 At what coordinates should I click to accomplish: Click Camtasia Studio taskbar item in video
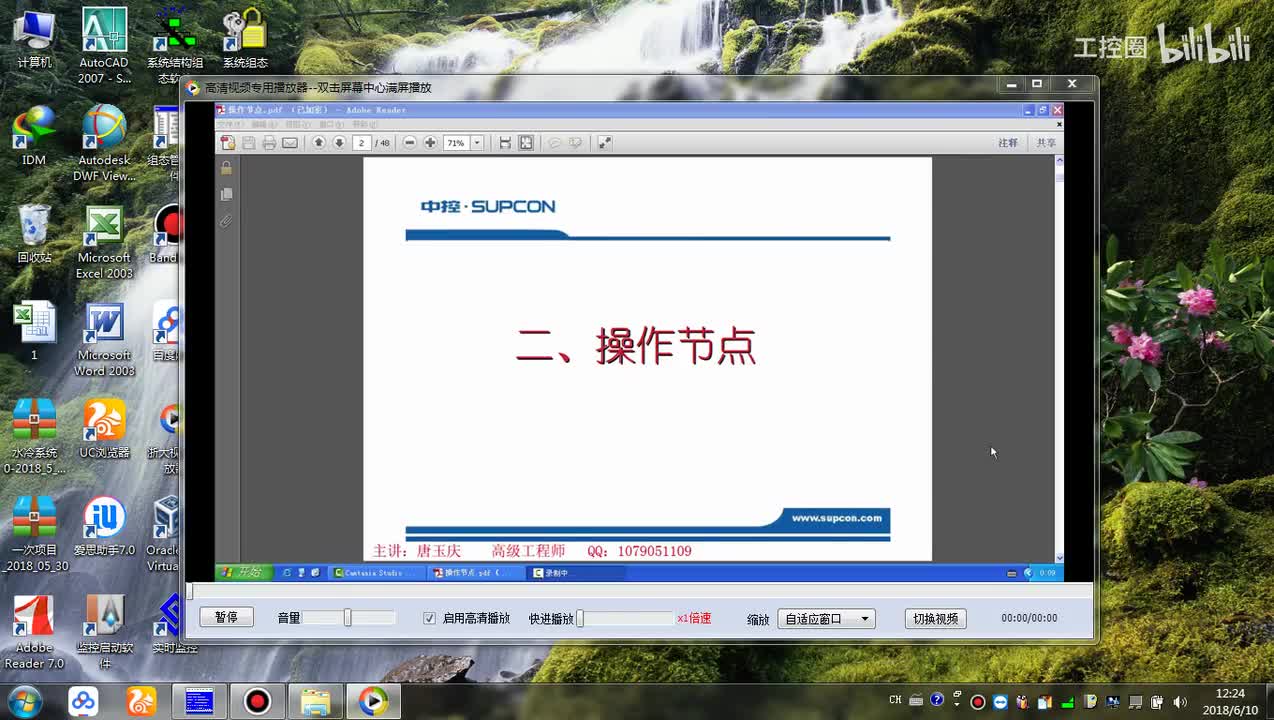pos(378,573)
